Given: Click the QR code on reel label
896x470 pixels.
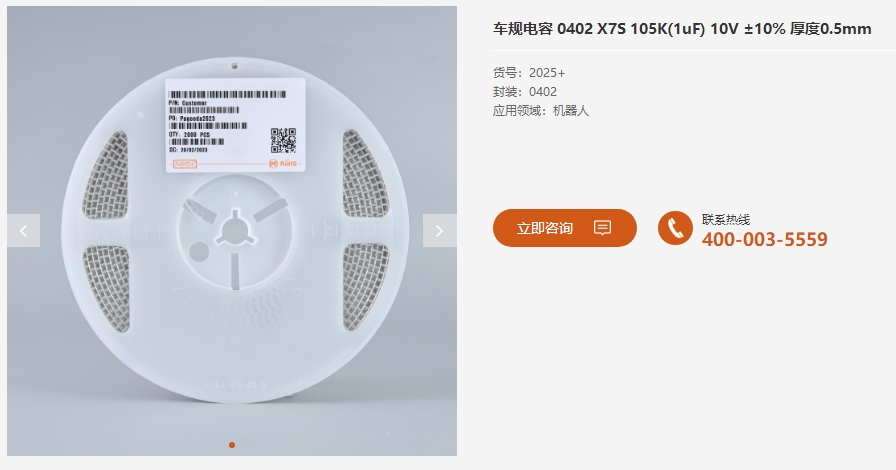Looking at the screenshot, I should (x=283, y=141).
